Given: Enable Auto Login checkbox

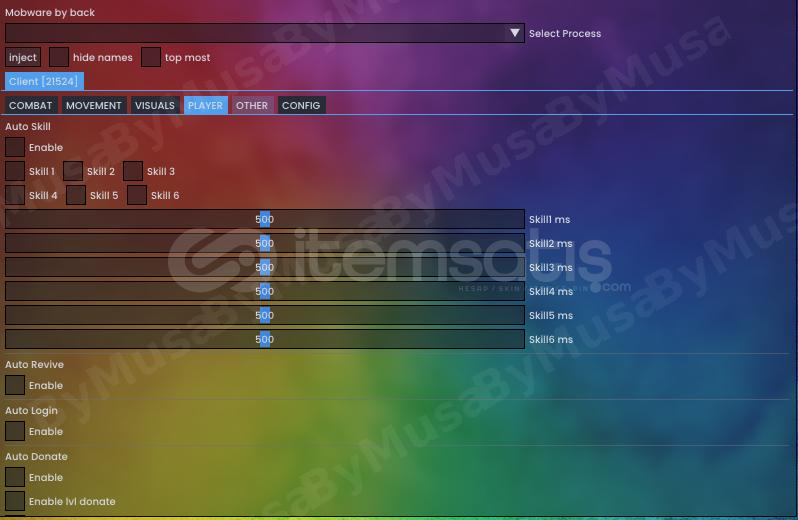Looking at the screenshot, I should [x=15, y=431].
